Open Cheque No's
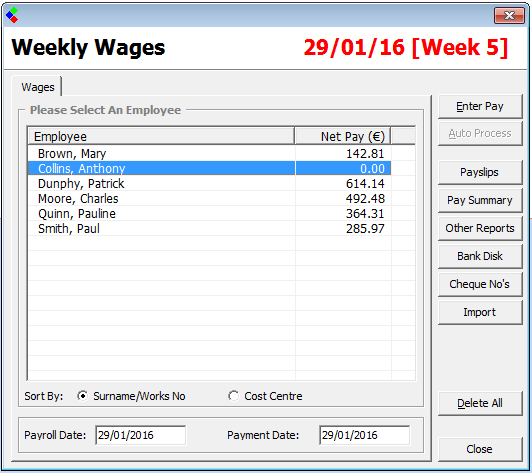Viewport: 532px width, 473px height. (x=480, y=284)
